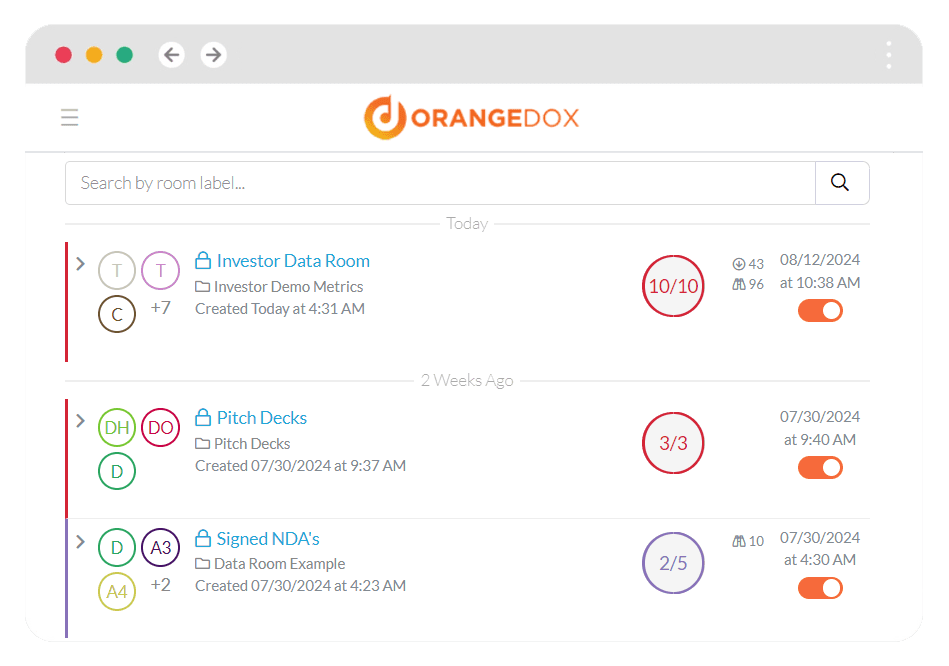Click the Orangedox logo
Screen dimensions: 949x666
471,117
